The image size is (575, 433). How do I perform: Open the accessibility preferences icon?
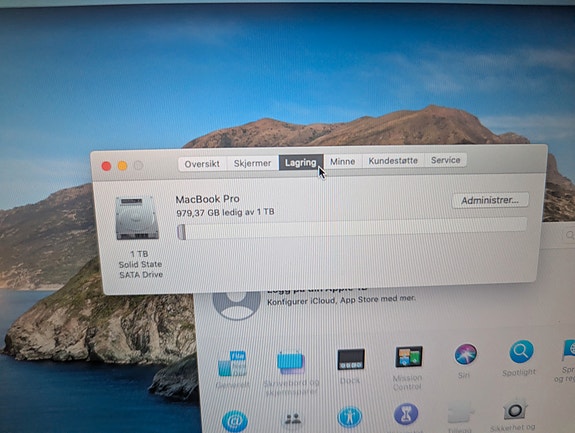pyautogui.click(x=349, y=417)
